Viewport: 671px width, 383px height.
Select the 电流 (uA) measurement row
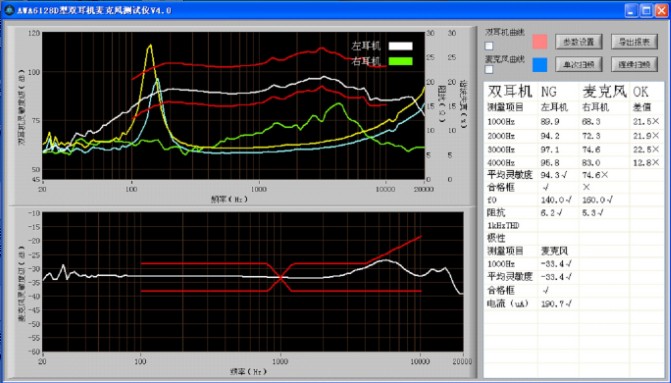pyautogui.click(x=573, y=304)
